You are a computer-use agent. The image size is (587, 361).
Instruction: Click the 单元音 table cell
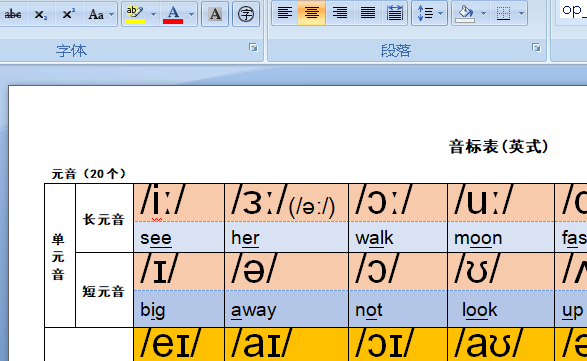click(60, 255)
